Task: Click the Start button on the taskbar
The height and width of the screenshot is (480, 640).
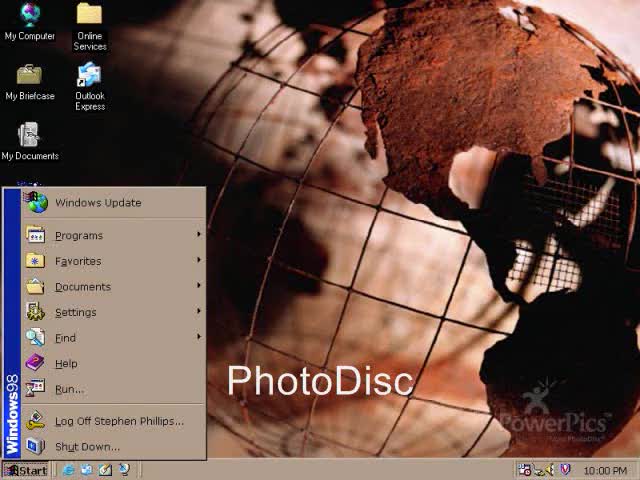Action: [x=25, y=470]
